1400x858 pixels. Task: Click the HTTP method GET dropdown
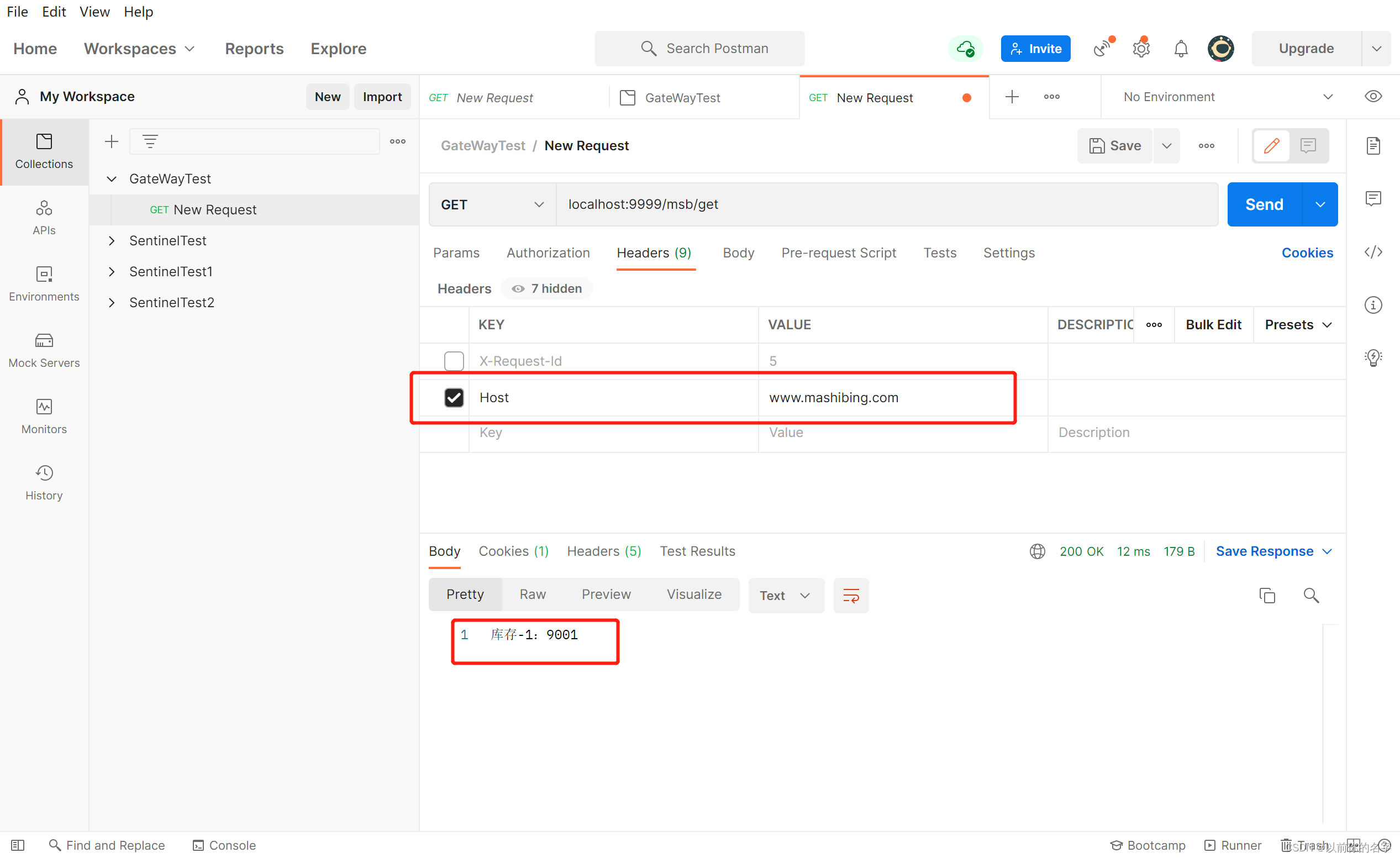point(490,204)
